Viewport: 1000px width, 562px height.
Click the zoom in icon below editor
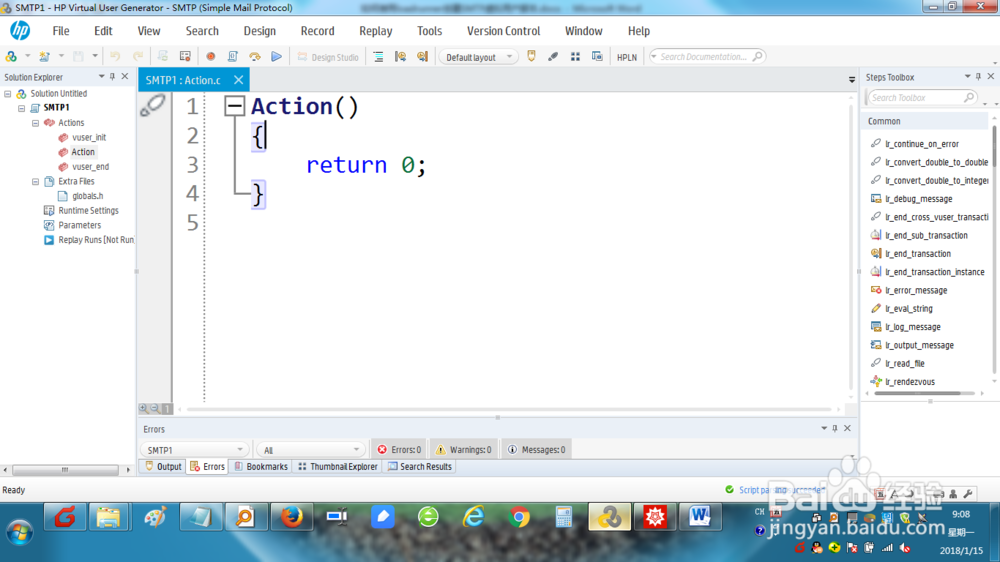tap(143, 408)
